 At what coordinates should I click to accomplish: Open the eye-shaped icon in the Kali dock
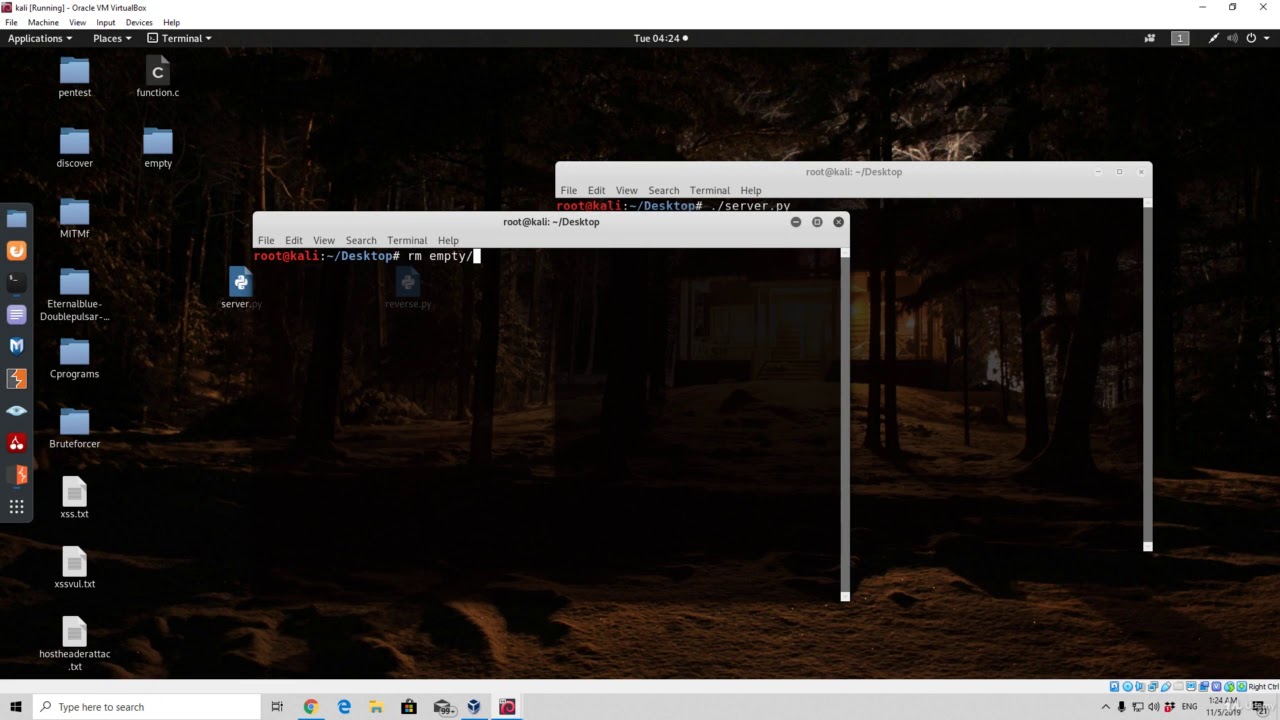click(17, 411)
